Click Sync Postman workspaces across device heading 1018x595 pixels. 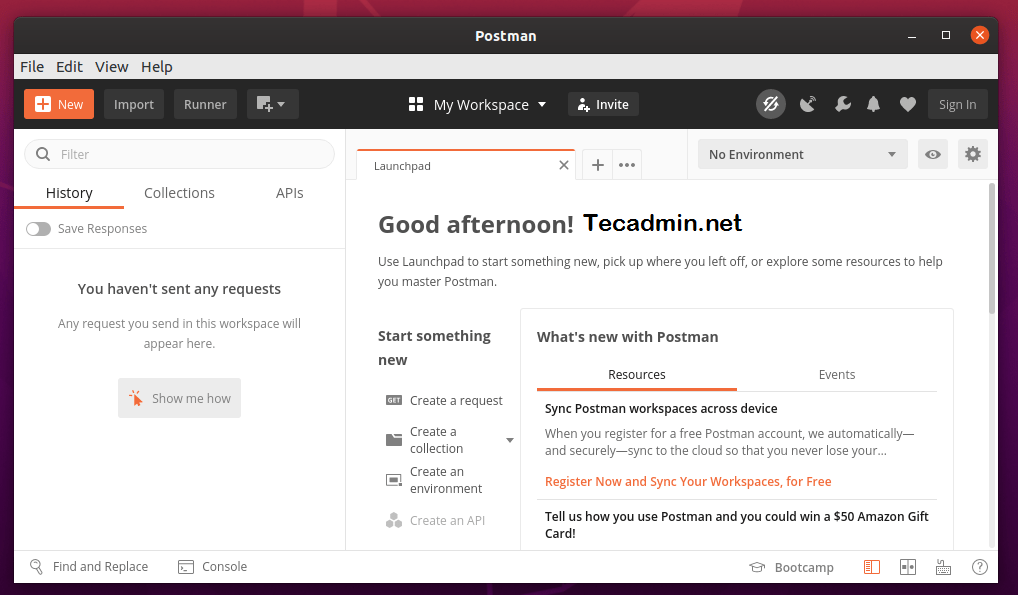point(661,409)
